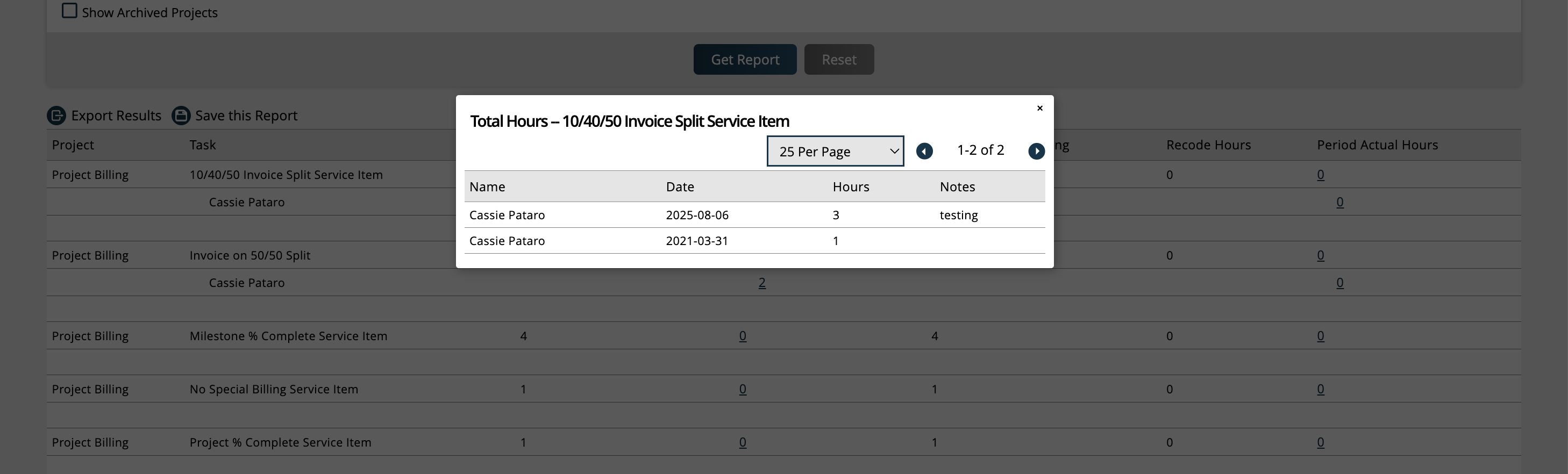Open 10/40/50 Invoice Split period actual hours
Image resolution: width=1568 pixels, height=474 pixels.
coord(1320,175)
